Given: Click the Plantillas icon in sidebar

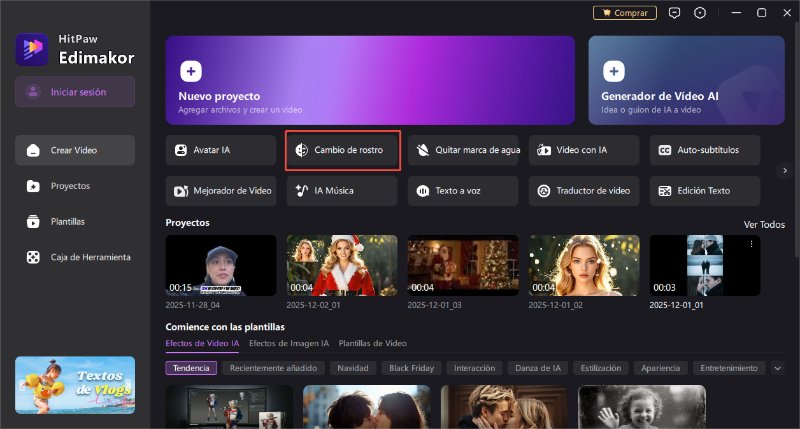Looking at the screenshot, I should point(33,221).
